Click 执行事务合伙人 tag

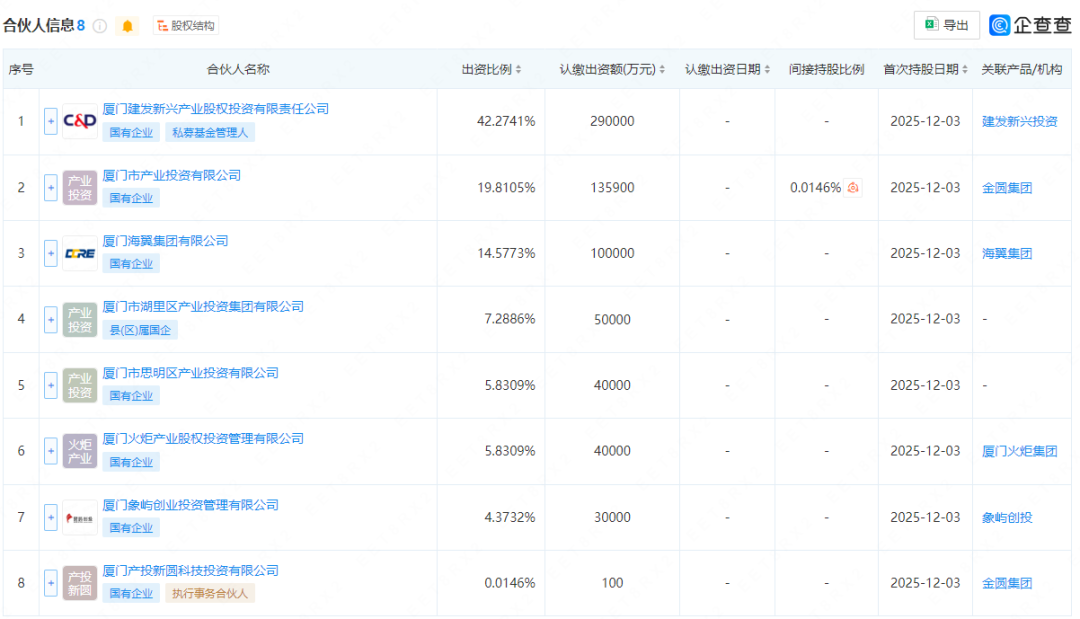tap(210, 594)
